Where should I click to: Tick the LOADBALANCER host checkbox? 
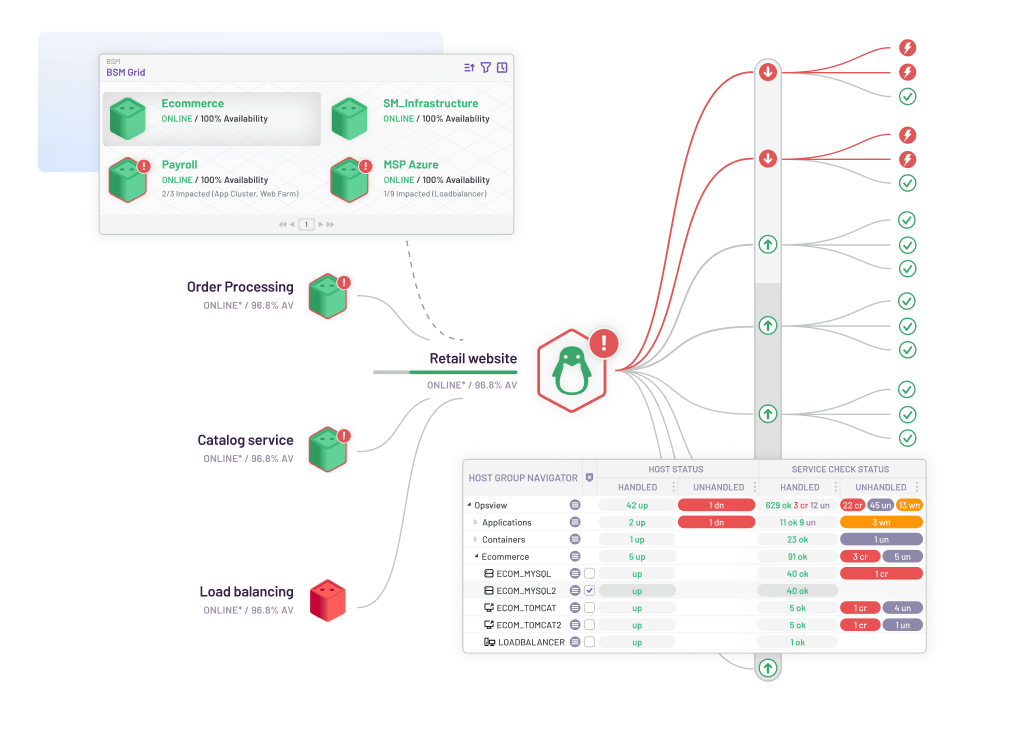(x=590, y=642)
